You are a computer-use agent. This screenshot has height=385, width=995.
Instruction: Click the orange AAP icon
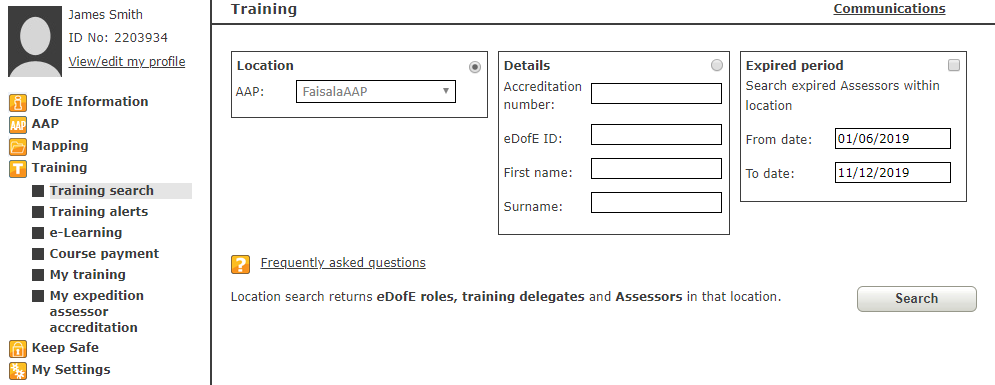pyautogui.click(x=18, y=125)
